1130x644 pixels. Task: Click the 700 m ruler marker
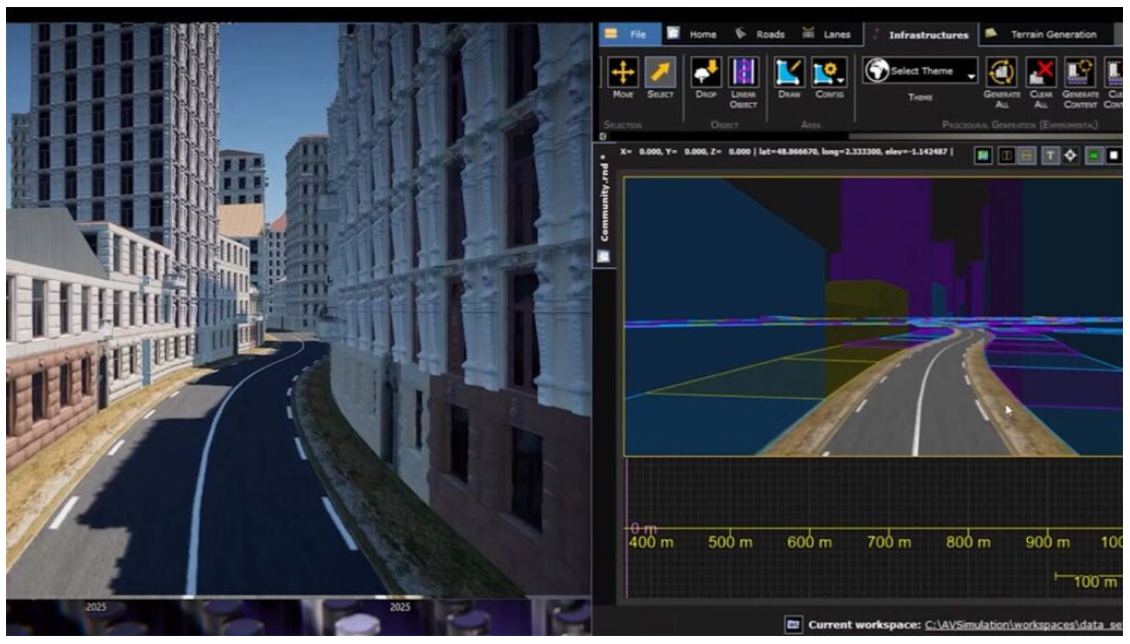click(x=887, y=542)
